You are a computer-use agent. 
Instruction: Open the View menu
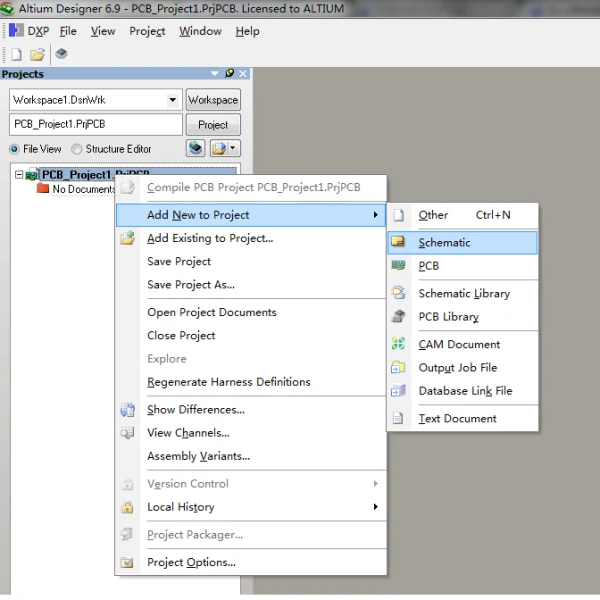click(103, 31)
